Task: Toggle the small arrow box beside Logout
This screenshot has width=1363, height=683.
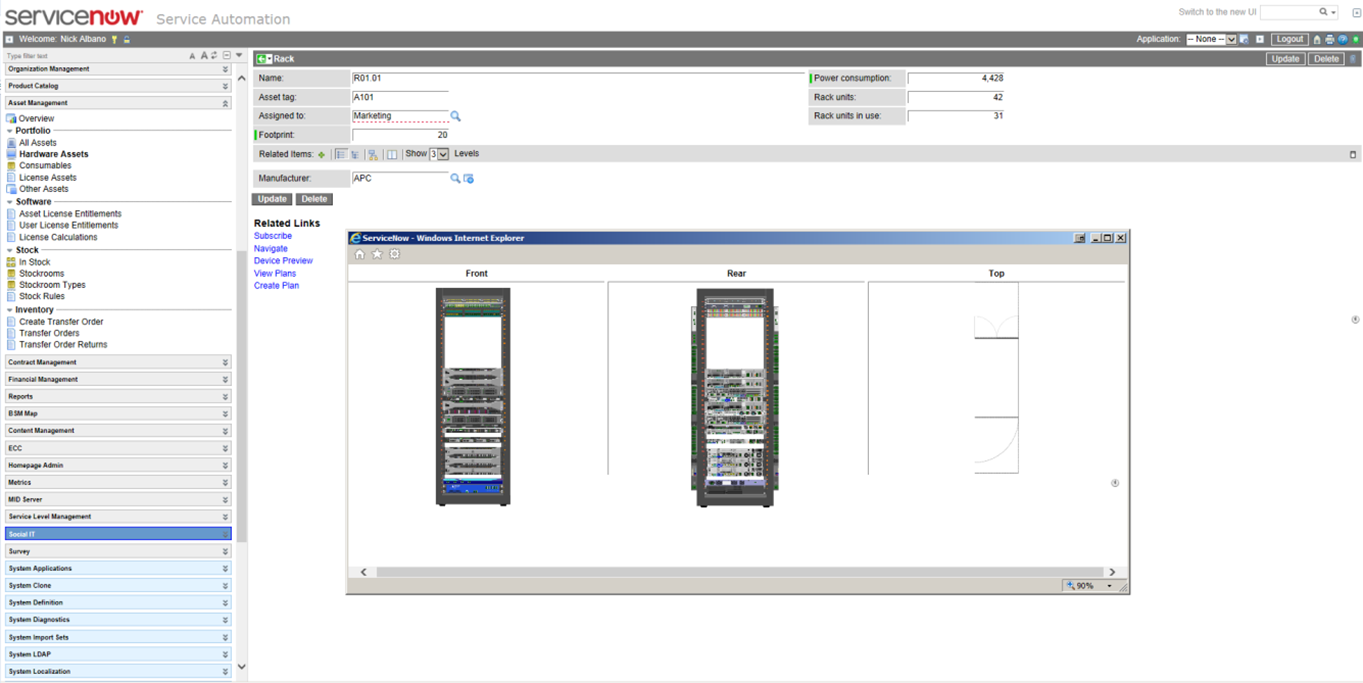Action: point(1260,39)
